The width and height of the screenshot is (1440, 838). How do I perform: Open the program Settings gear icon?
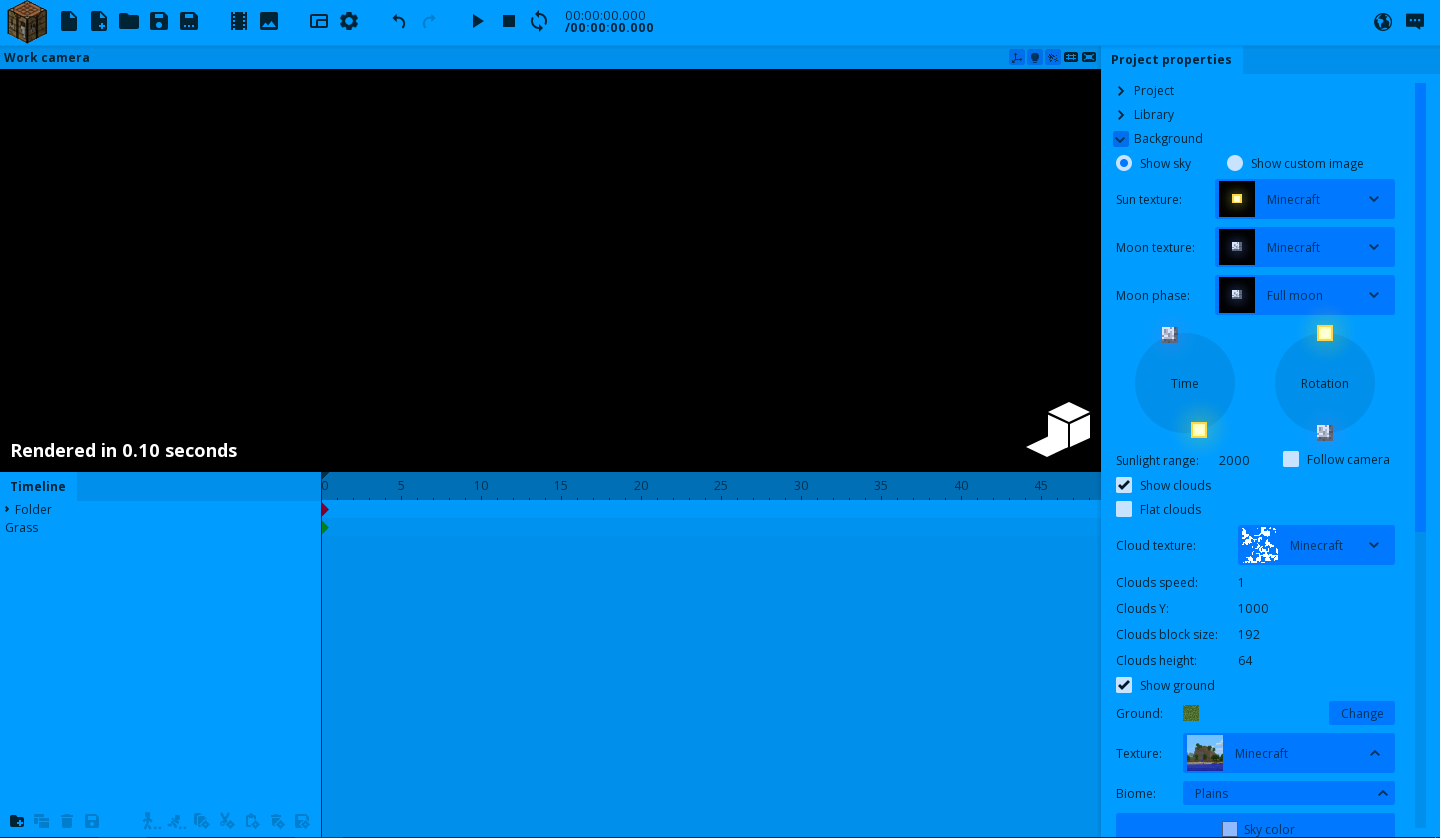click(348, 21)
